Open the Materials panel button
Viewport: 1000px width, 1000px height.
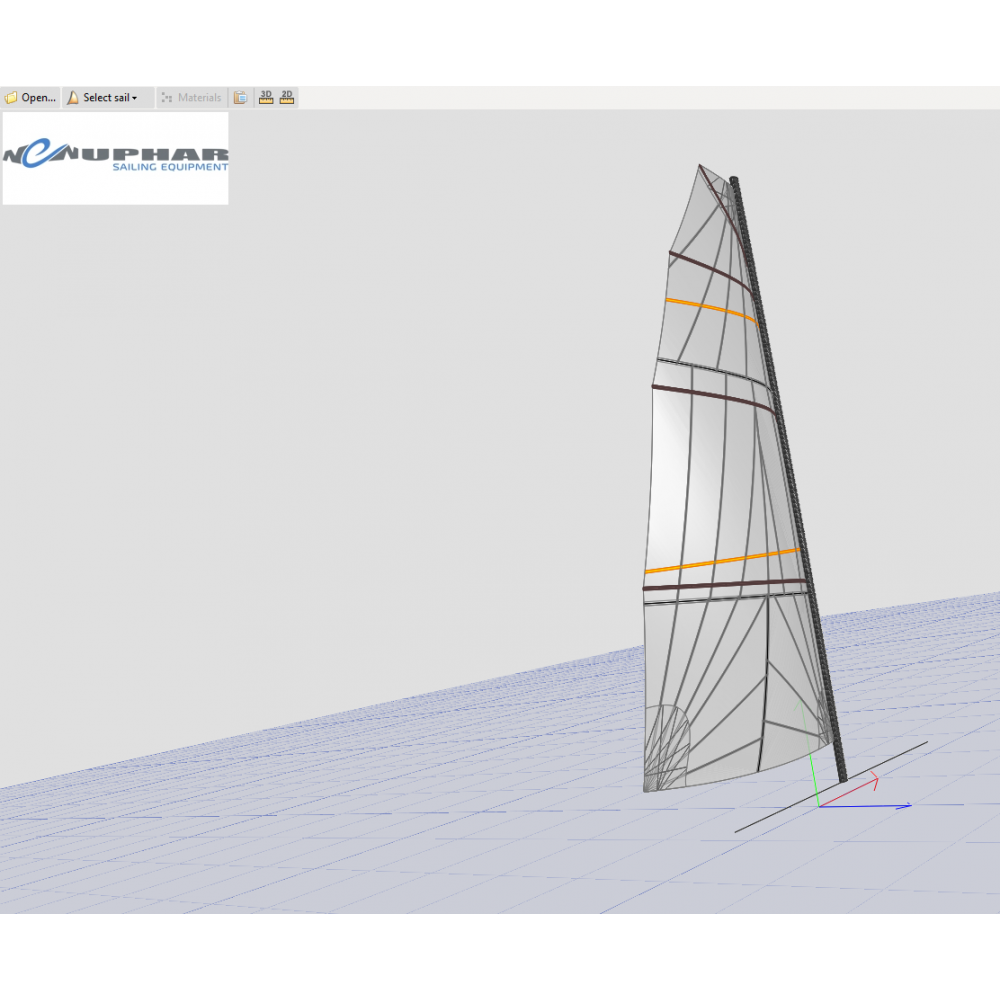191,98
